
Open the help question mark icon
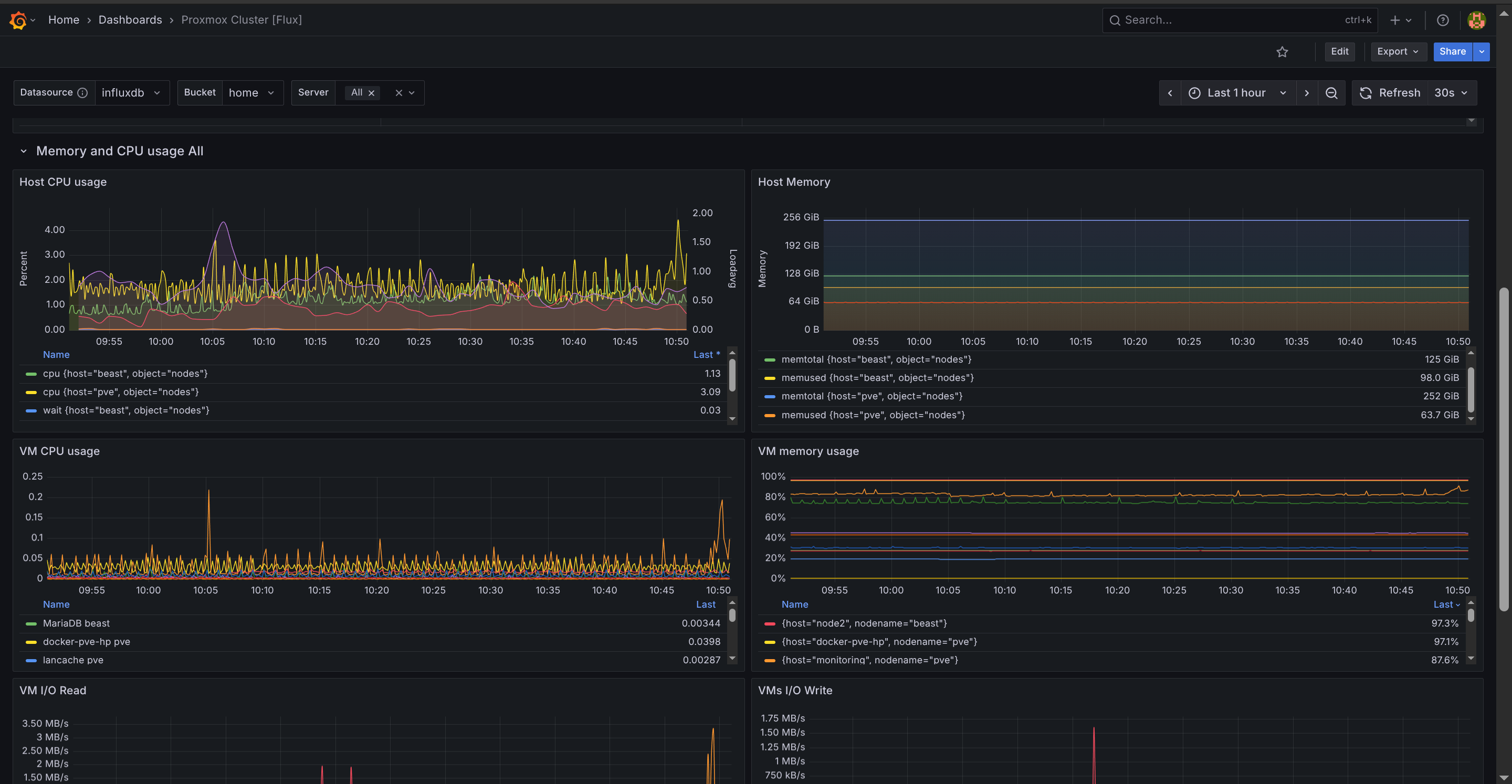(1443, 19)
